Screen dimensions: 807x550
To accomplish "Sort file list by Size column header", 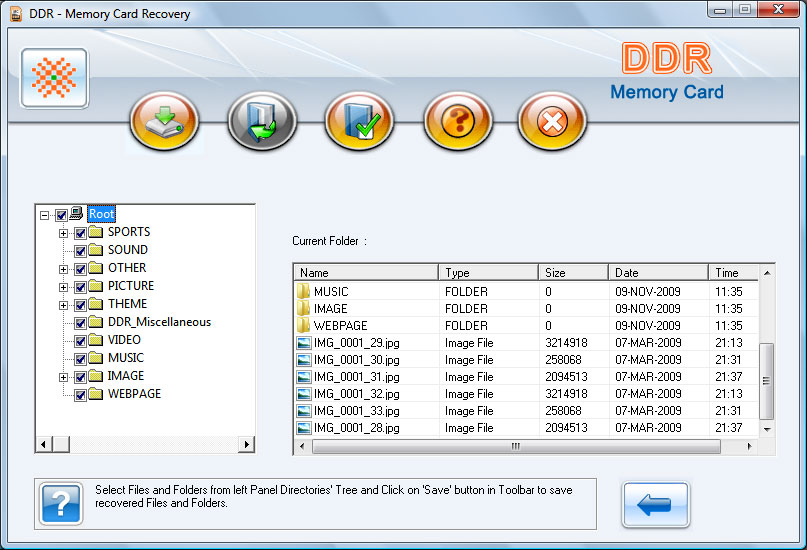I will [x=573, y=272].
